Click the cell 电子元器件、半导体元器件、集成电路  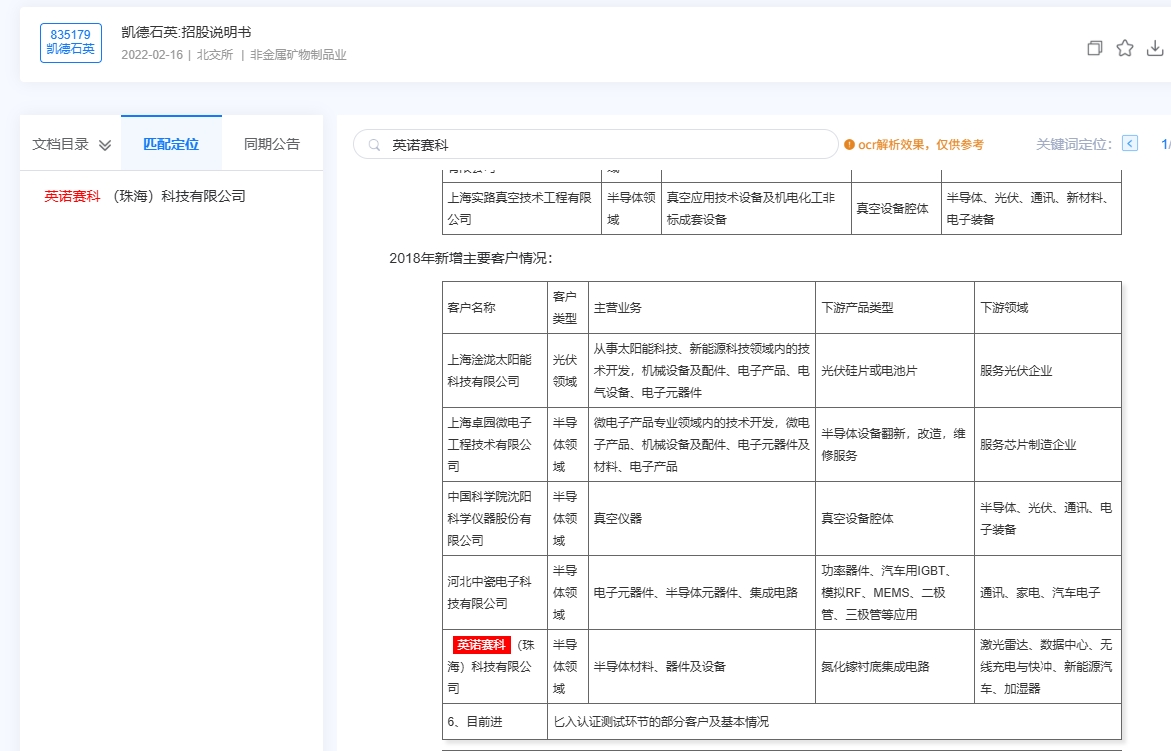701,592
